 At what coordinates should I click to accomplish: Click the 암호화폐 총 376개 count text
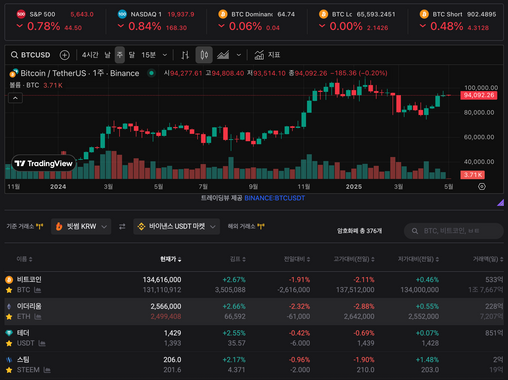point(359,231)
